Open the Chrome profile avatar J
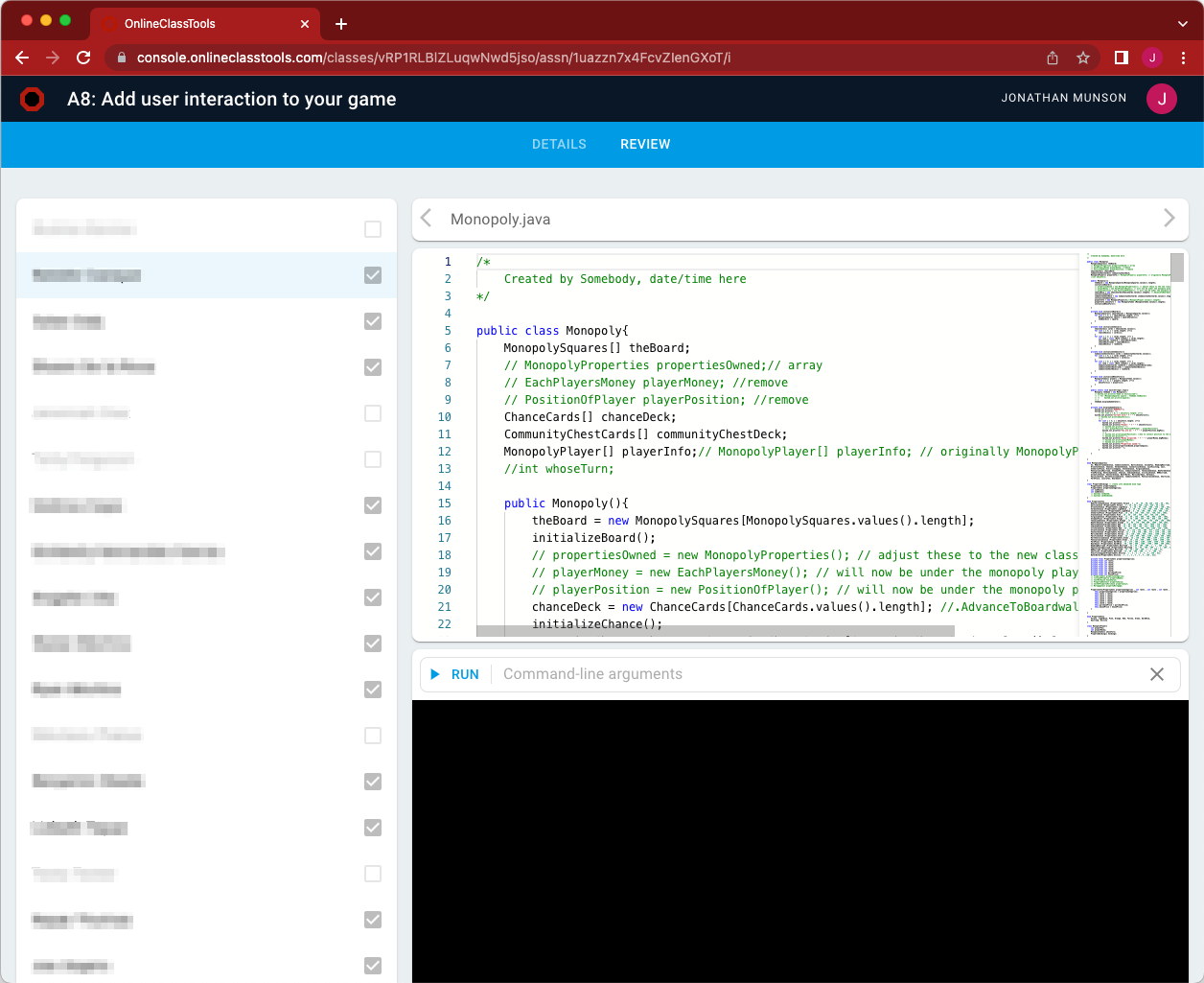The width and height of the screenshot is (1204, 983). click(x=1152, y=58)
